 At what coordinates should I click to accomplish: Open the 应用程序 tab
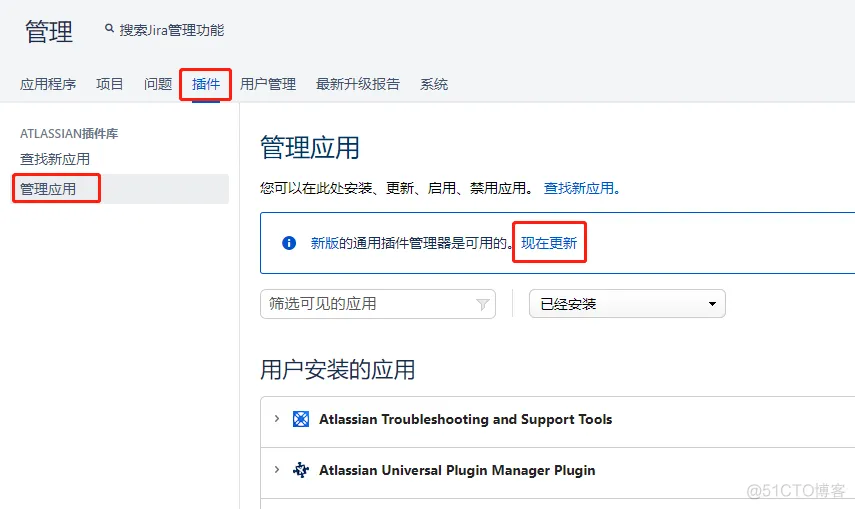click(48, 84)
